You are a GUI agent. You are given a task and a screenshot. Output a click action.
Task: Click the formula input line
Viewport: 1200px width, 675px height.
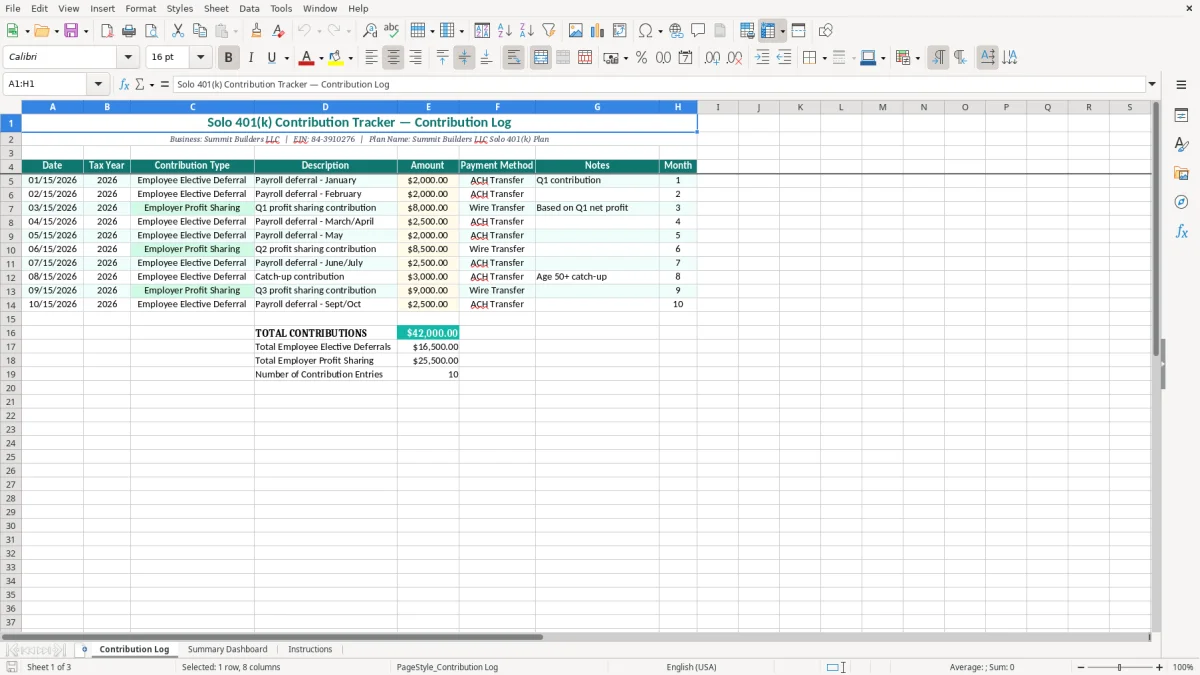coord(659,85)
